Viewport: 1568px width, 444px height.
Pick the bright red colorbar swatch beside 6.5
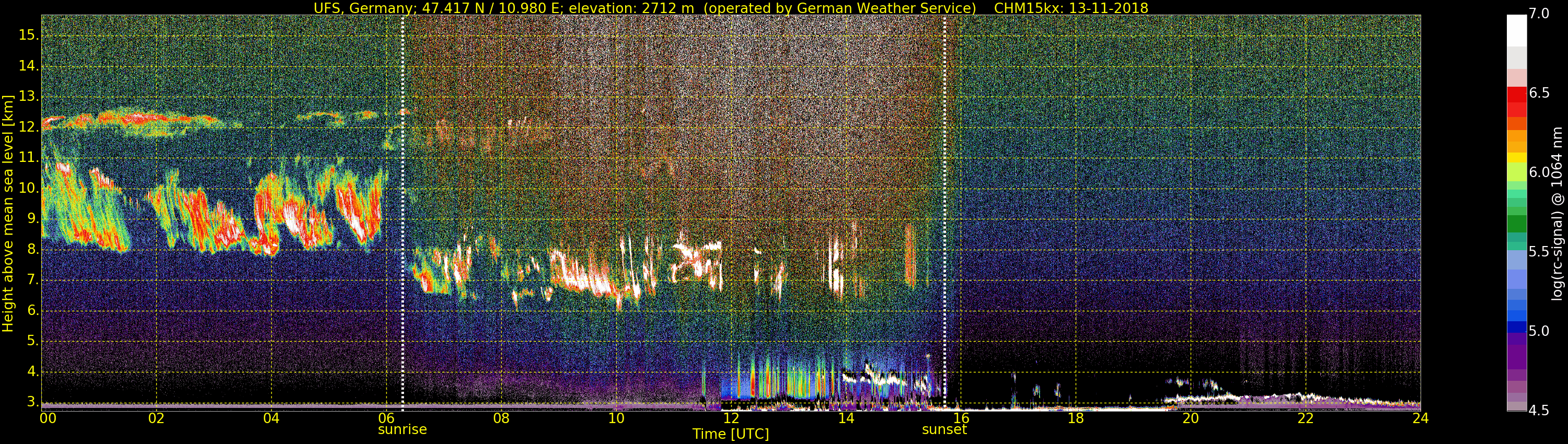1516,95
